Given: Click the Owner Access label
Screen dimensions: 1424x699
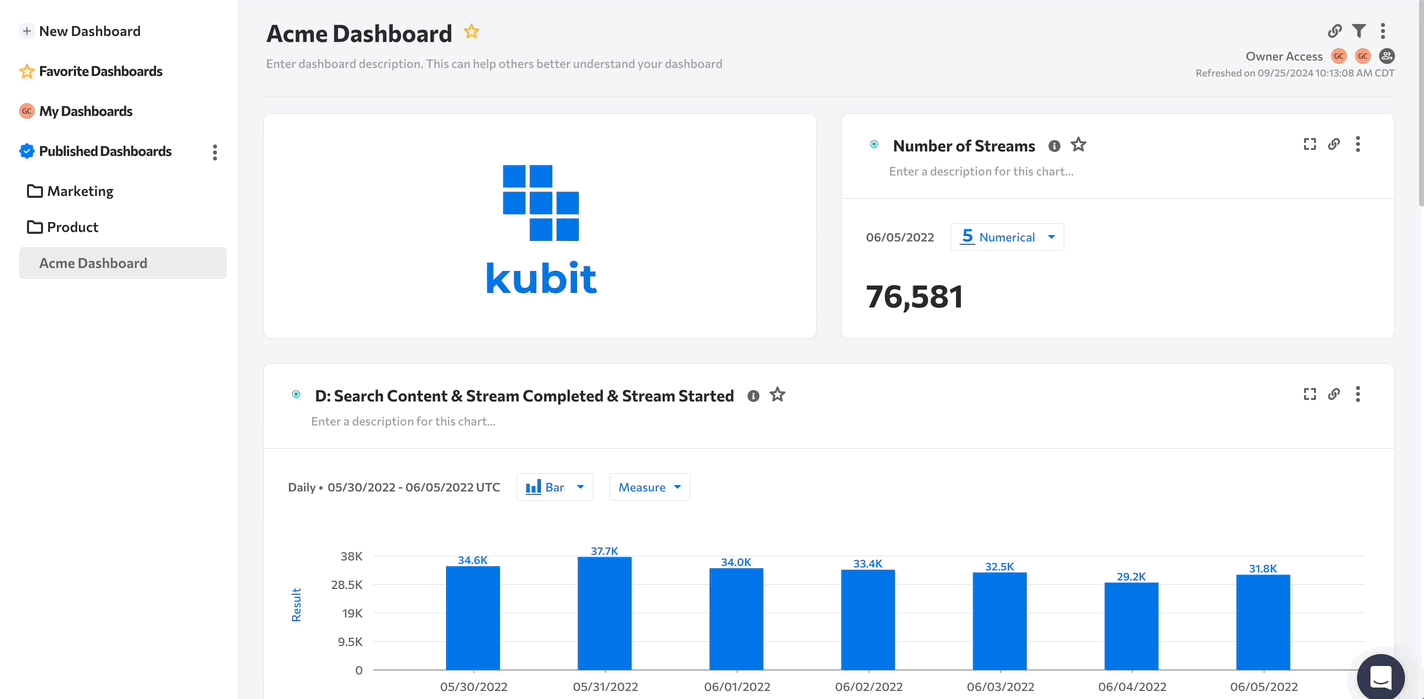Looking at the screenshot, I should [x=1284, y=56].
